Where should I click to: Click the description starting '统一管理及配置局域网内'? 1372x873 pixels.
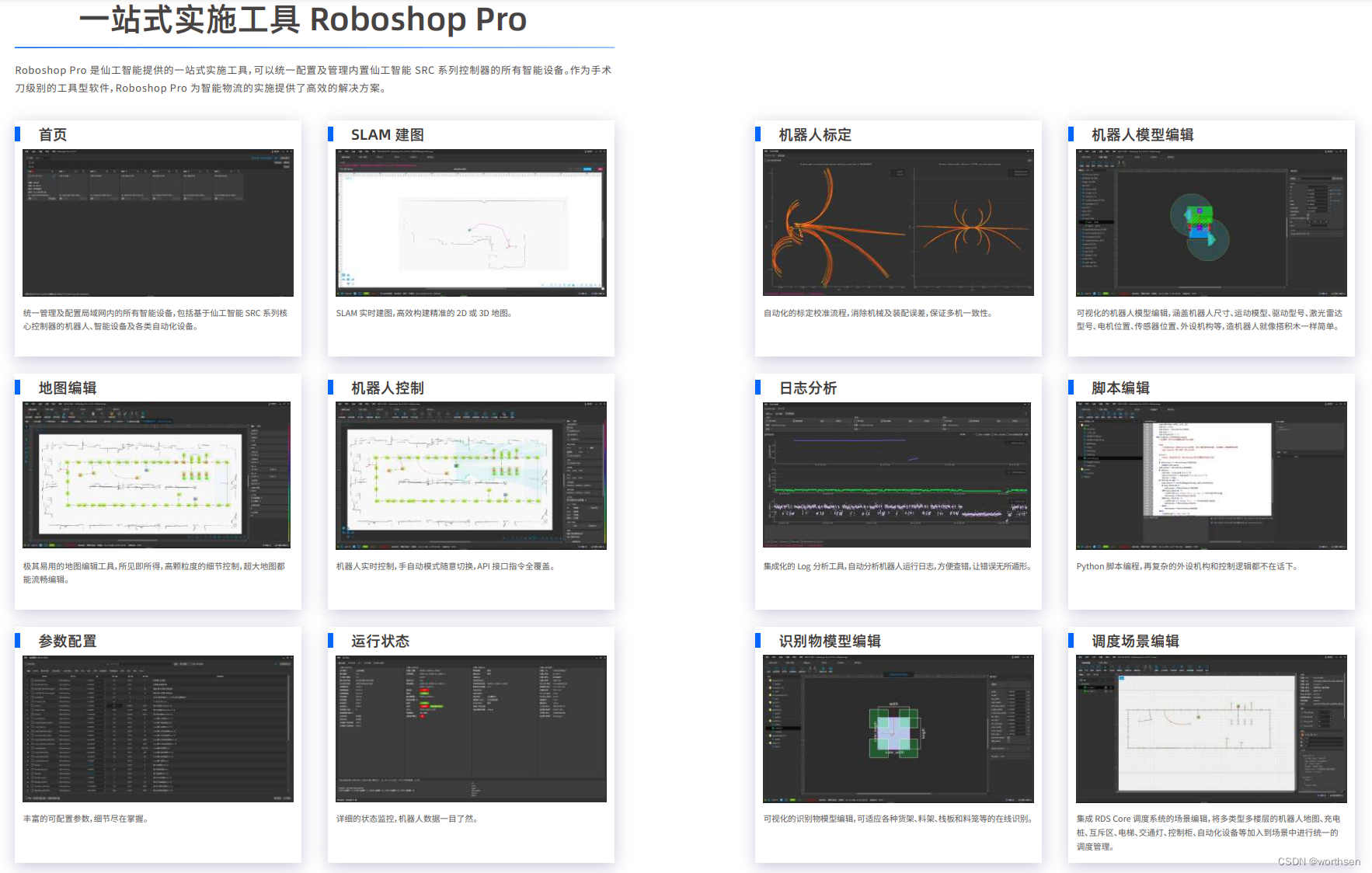point(155,319)
